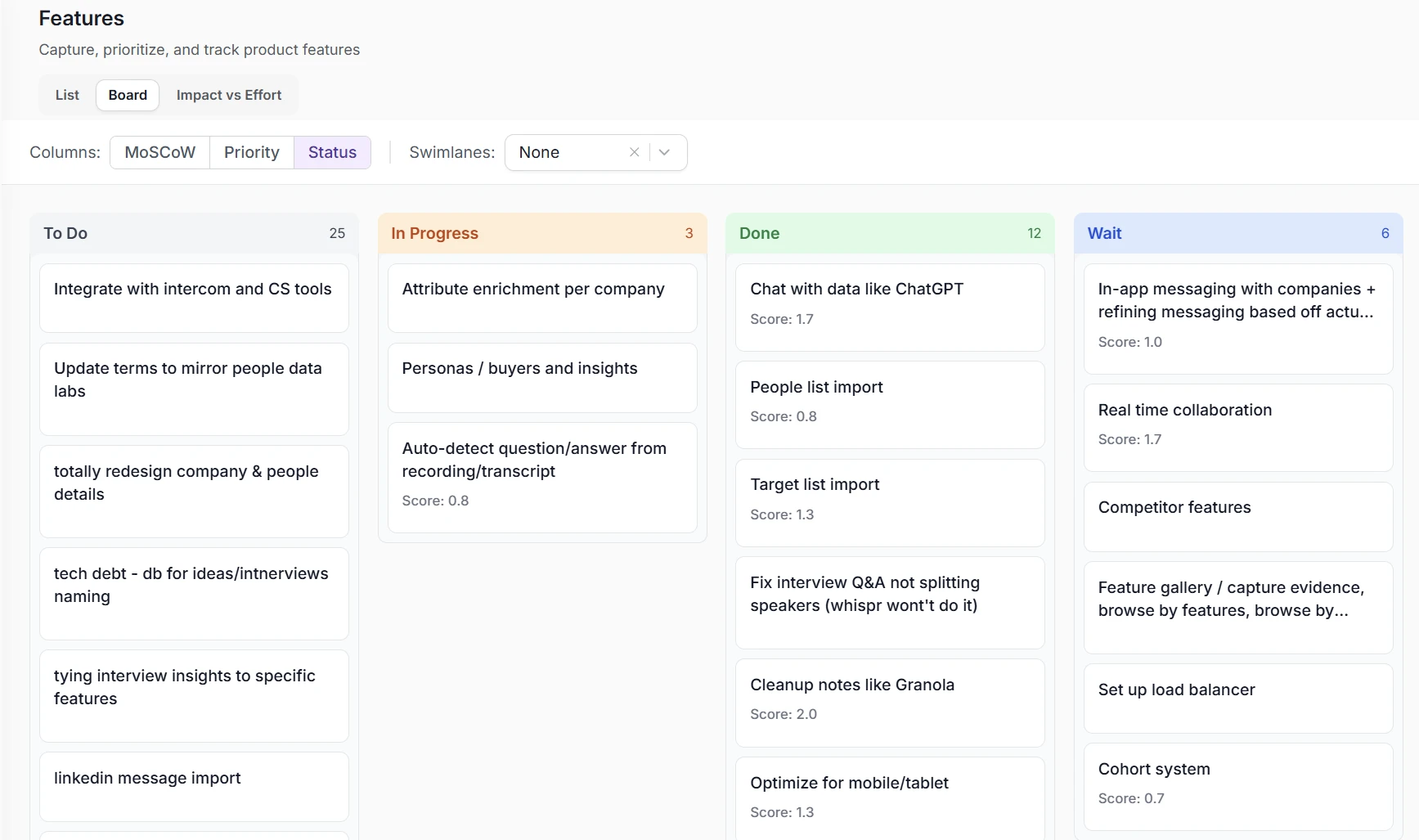This screenshot has width=1419, height=840.
Task: Open 'Fix interview Q&A not splitting speakers' card
Action: (x=890, y=603)
